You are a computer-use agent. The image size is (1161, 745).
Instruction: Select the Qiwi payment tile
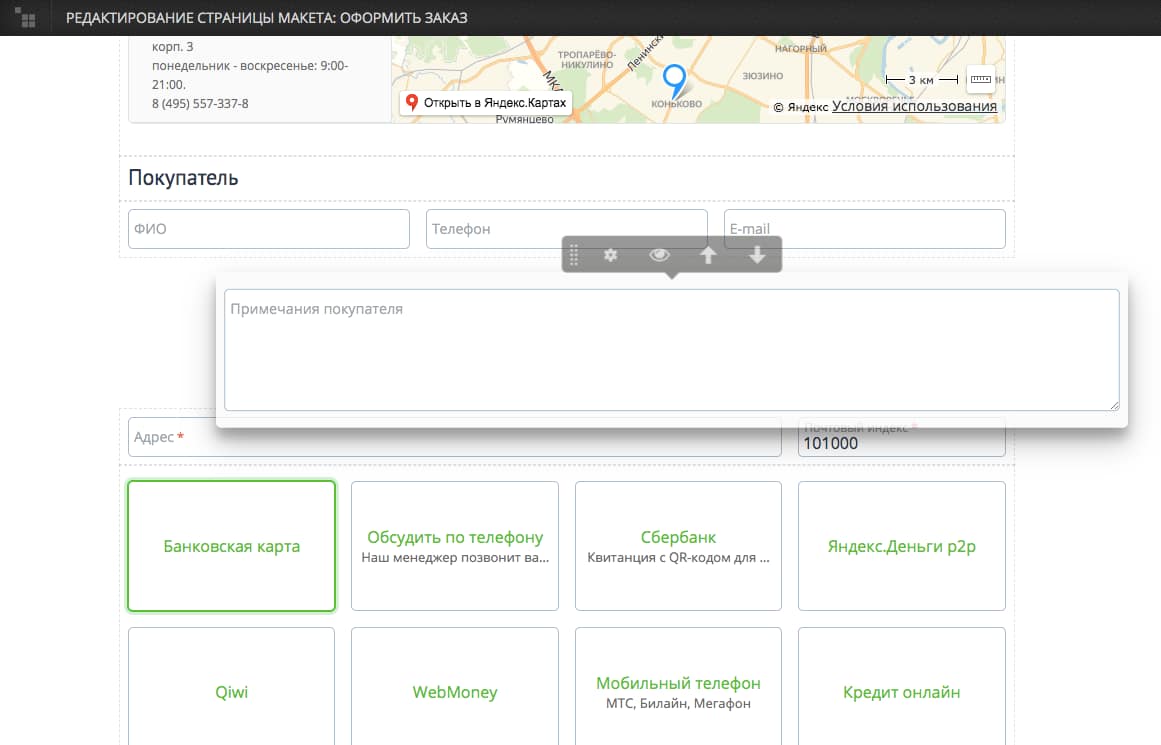(231, 692)
